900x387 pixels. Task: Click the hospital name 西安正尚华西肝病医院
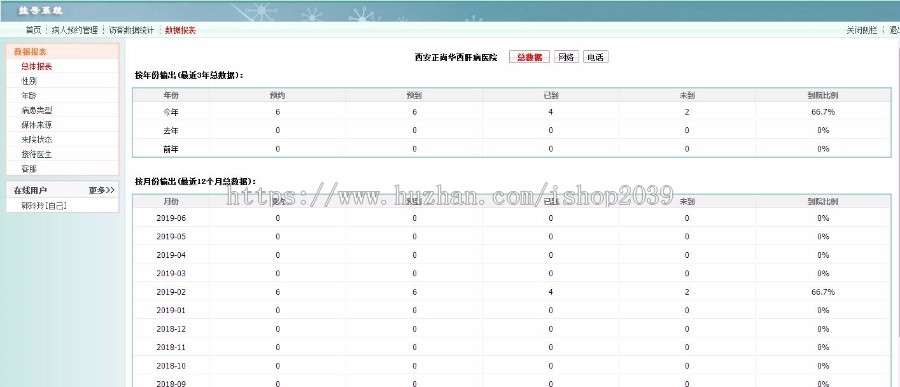coord(456,57)
